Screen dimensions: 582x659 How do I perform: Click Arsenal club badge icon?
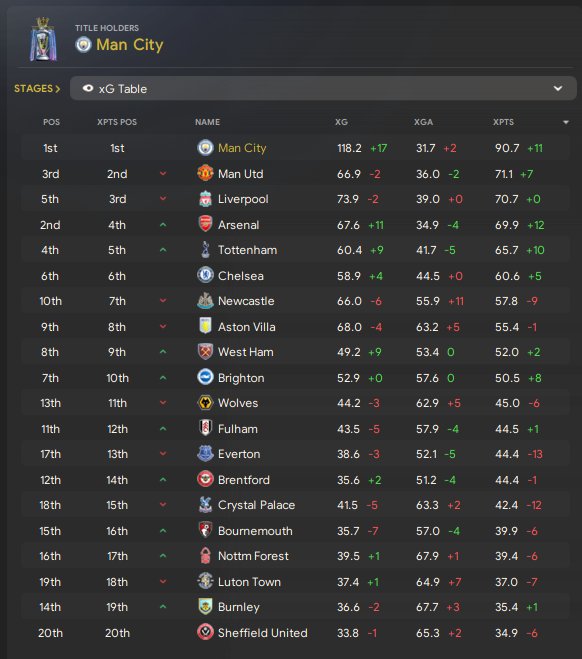pyautogui.click(x=205, y=224)
